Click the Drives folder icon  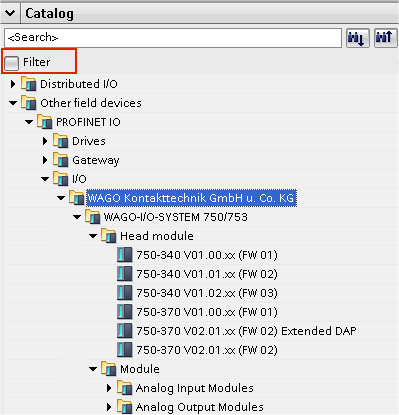pyautogui.click(x=60, y=141)
